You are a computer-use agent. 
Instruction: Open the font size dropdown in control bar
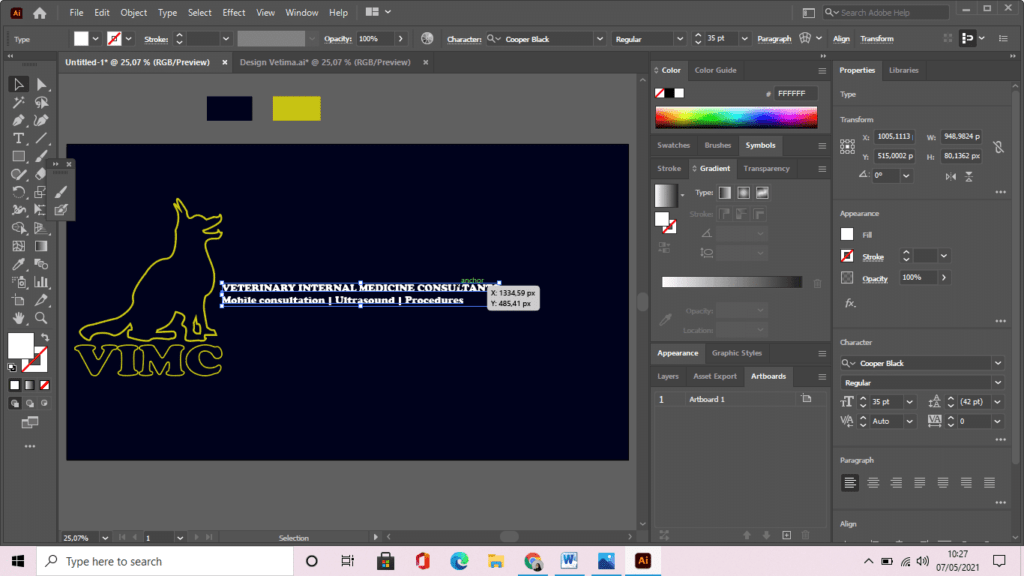[x=744, y=39]
